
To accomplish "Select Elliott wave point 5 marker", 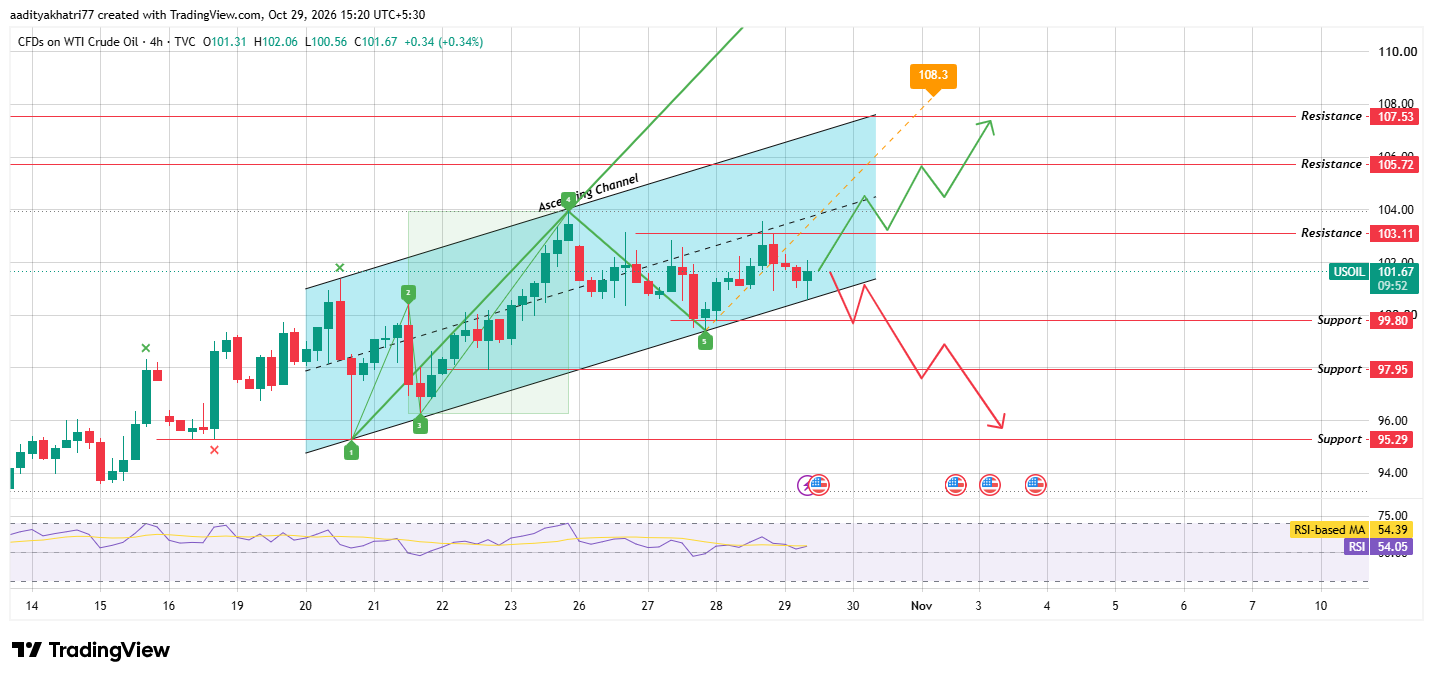I will pyautogui.click(x=705, y=341).
